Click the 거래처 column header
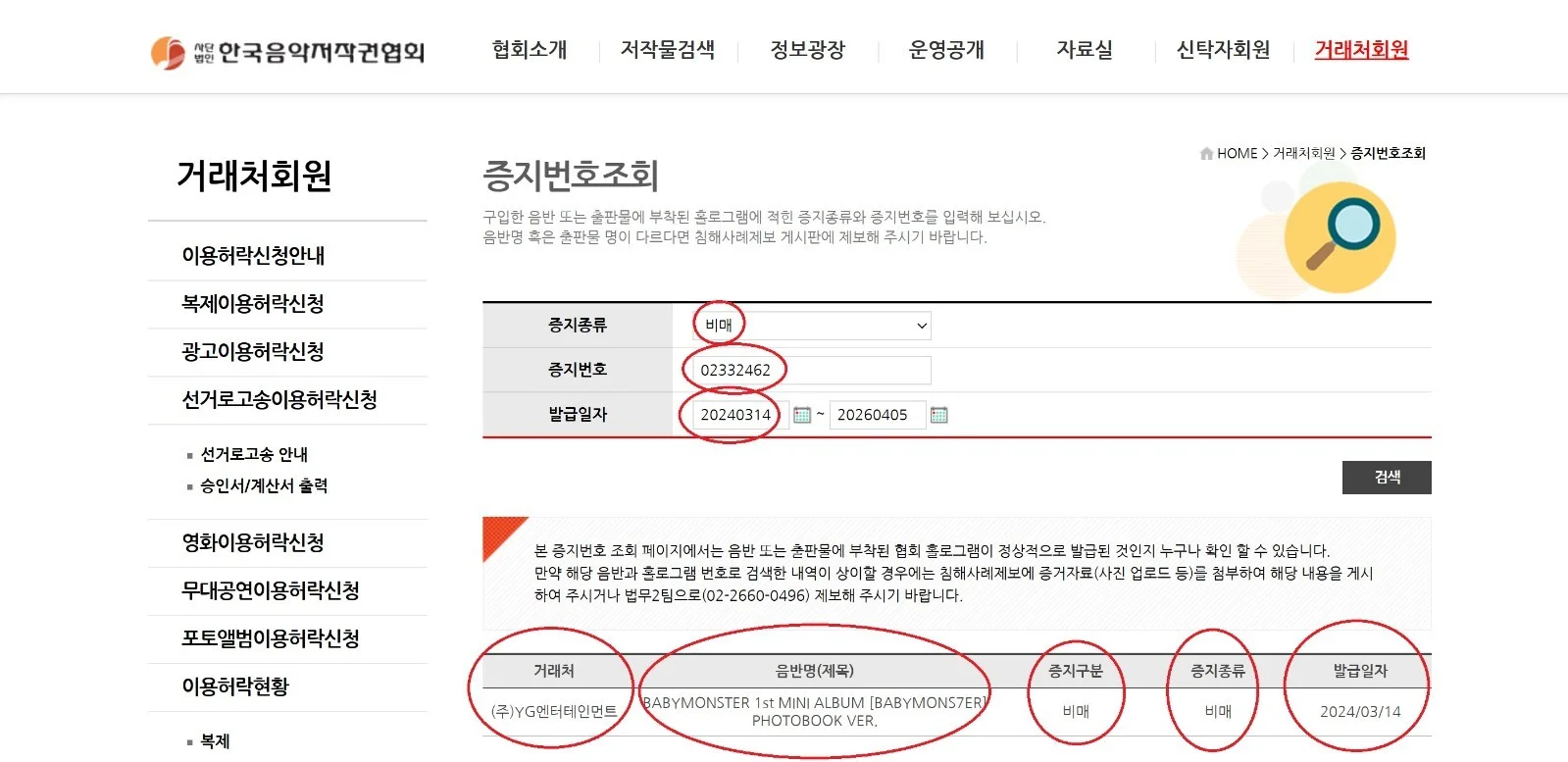Screen dimensions: 1568x762 pos(554,672)
